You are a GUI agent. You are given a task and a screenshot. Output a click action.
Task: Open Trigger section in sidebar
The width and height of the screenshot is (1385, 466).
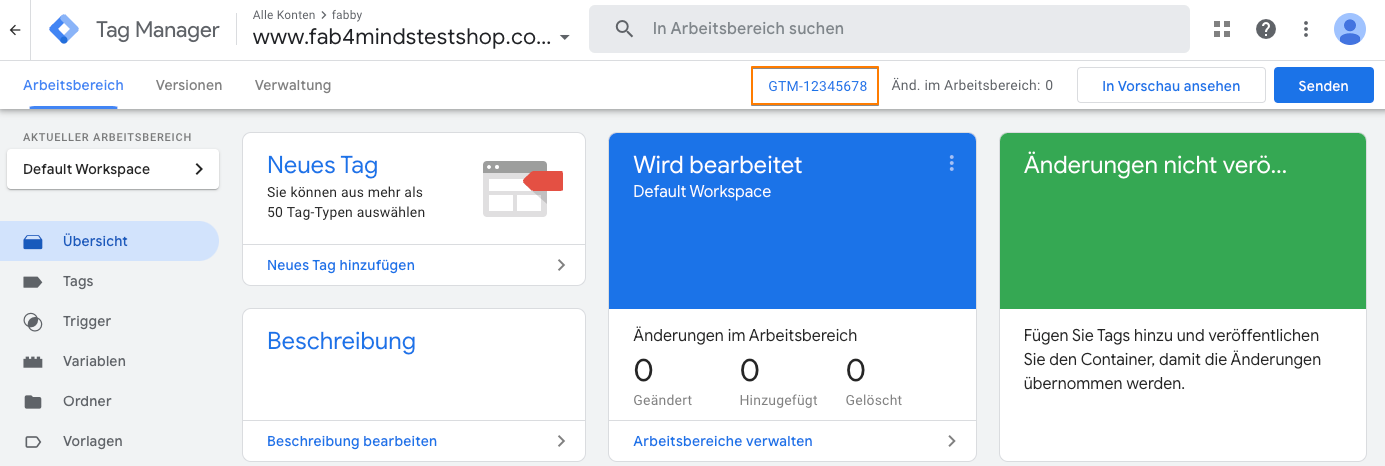coord(86,321)
